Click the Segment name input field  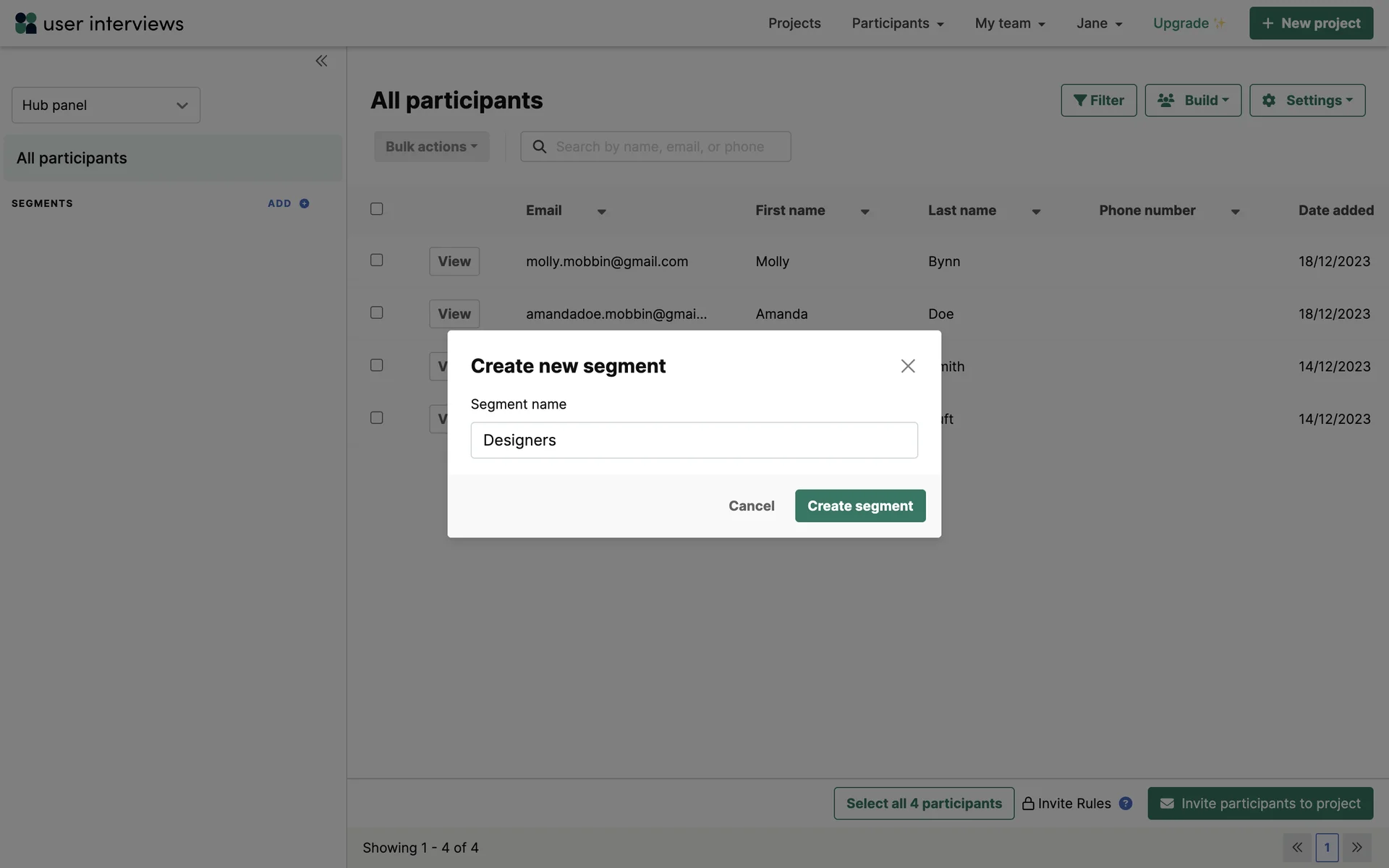[694, 440]
